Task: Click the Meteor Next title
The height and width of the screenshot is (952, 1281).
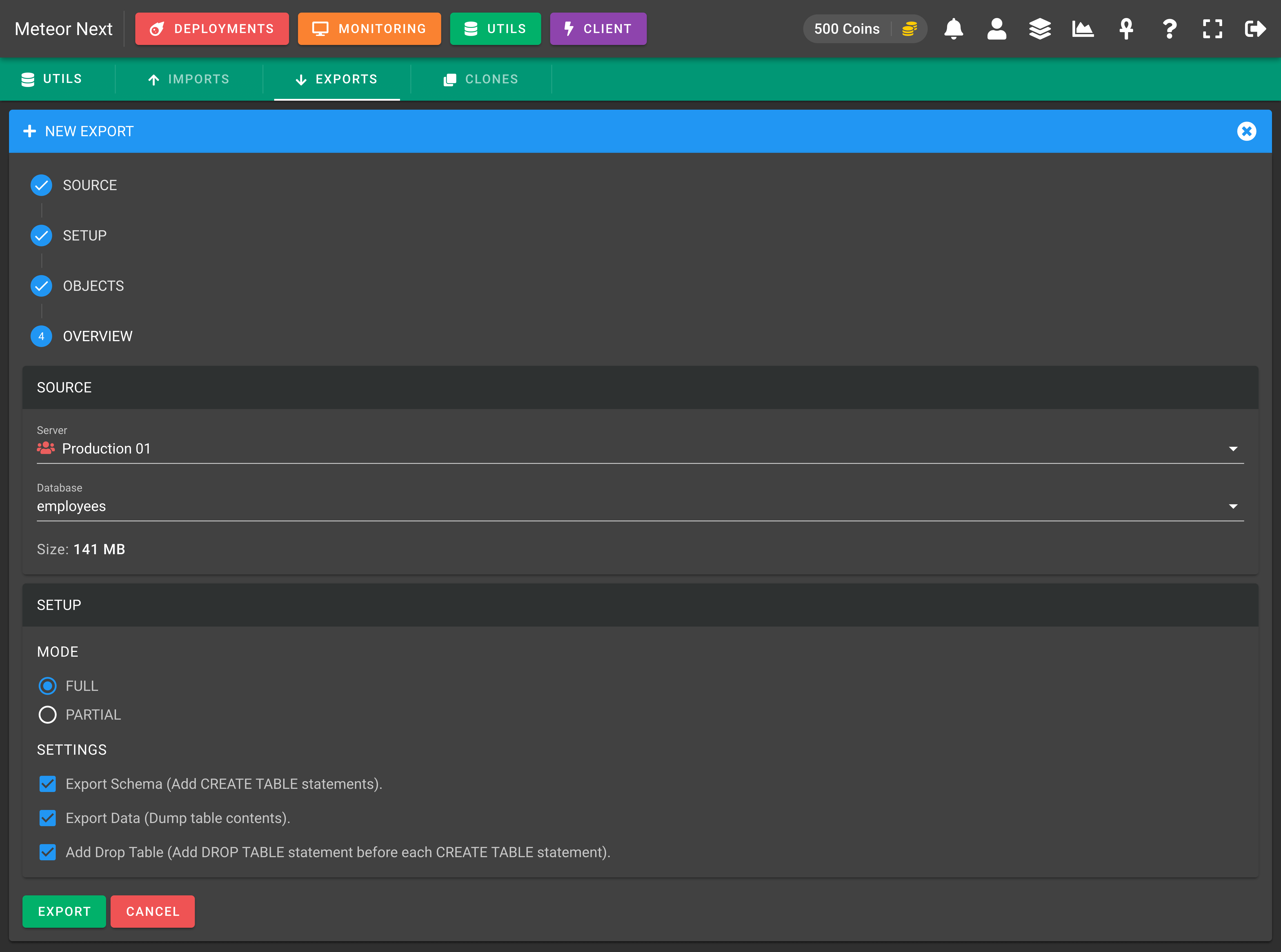Action: pos(63,29)
